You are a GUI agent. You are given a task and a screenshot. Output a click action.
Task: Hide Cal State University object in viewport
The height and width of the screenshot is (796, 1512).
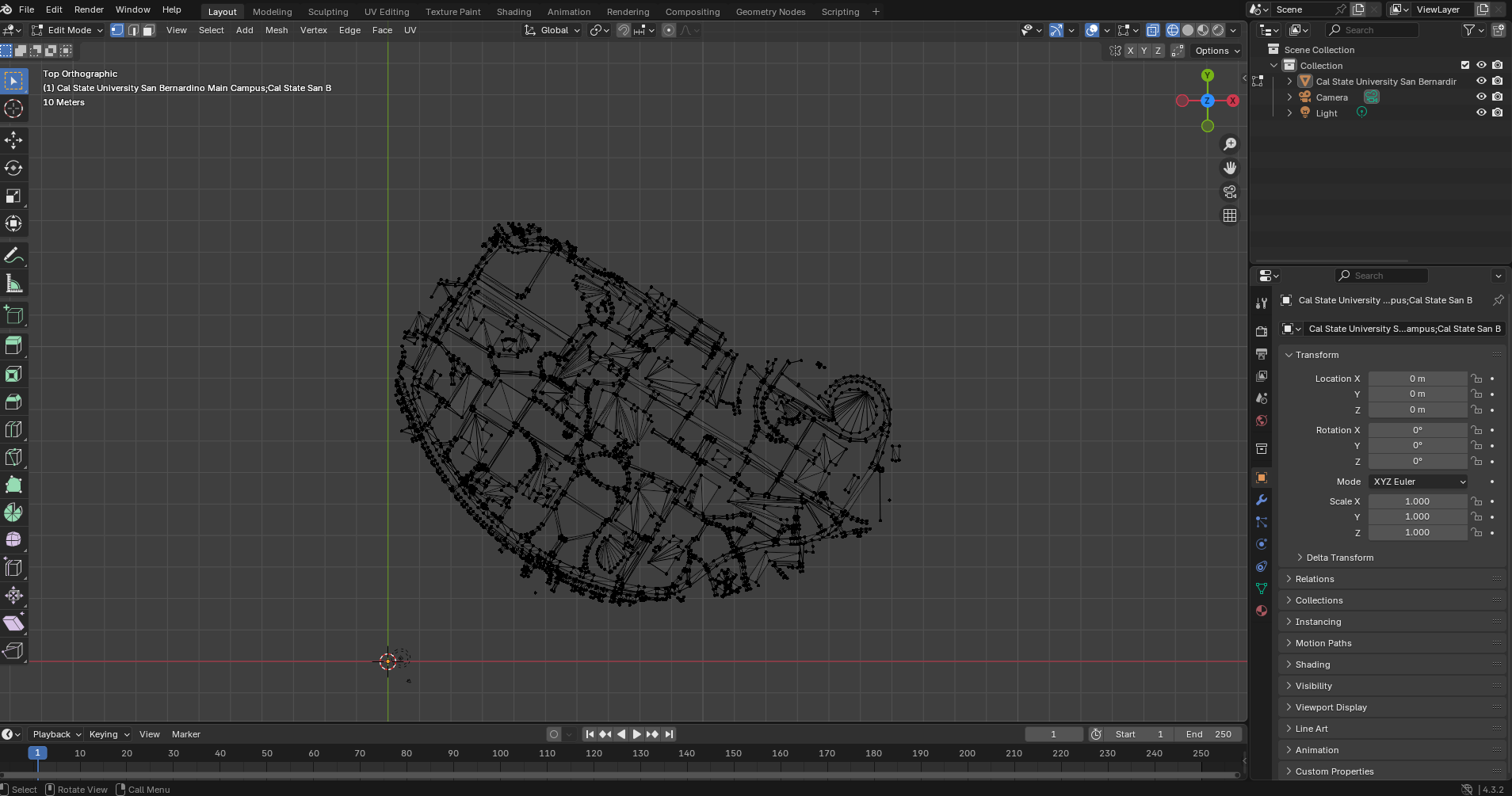point(1481,81)
